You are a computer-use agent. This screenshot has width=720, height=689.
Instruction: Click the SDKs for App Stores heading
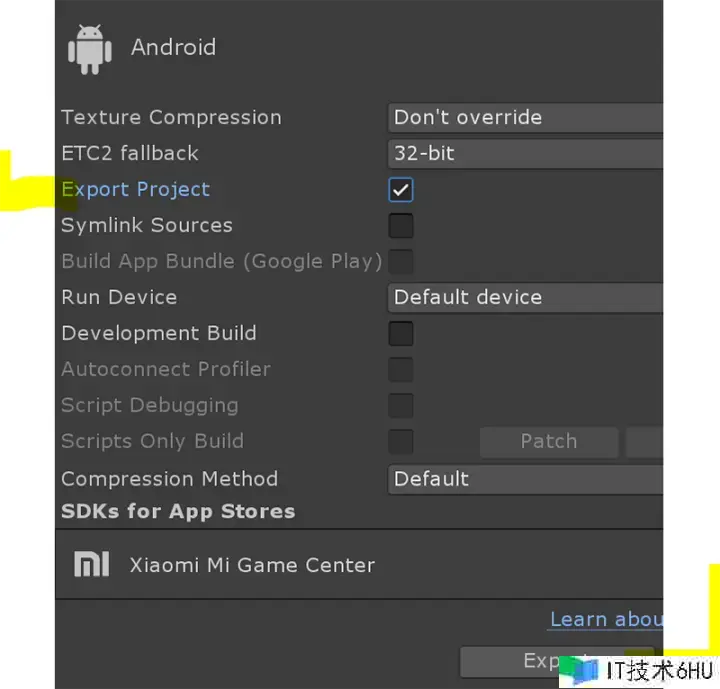point(178,511)
